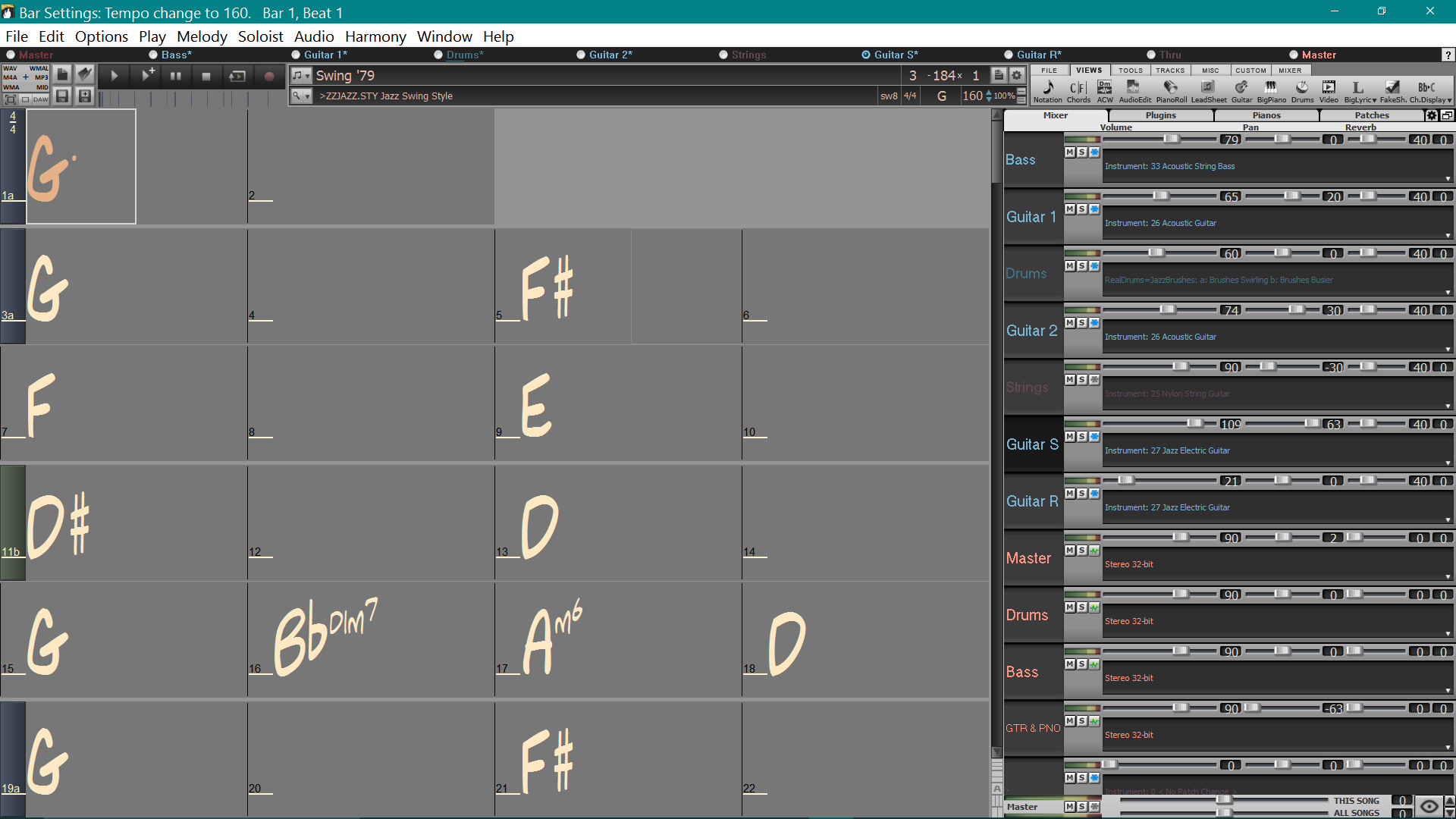Click the red Record button

pyautogui.click(x=268, y=76)
